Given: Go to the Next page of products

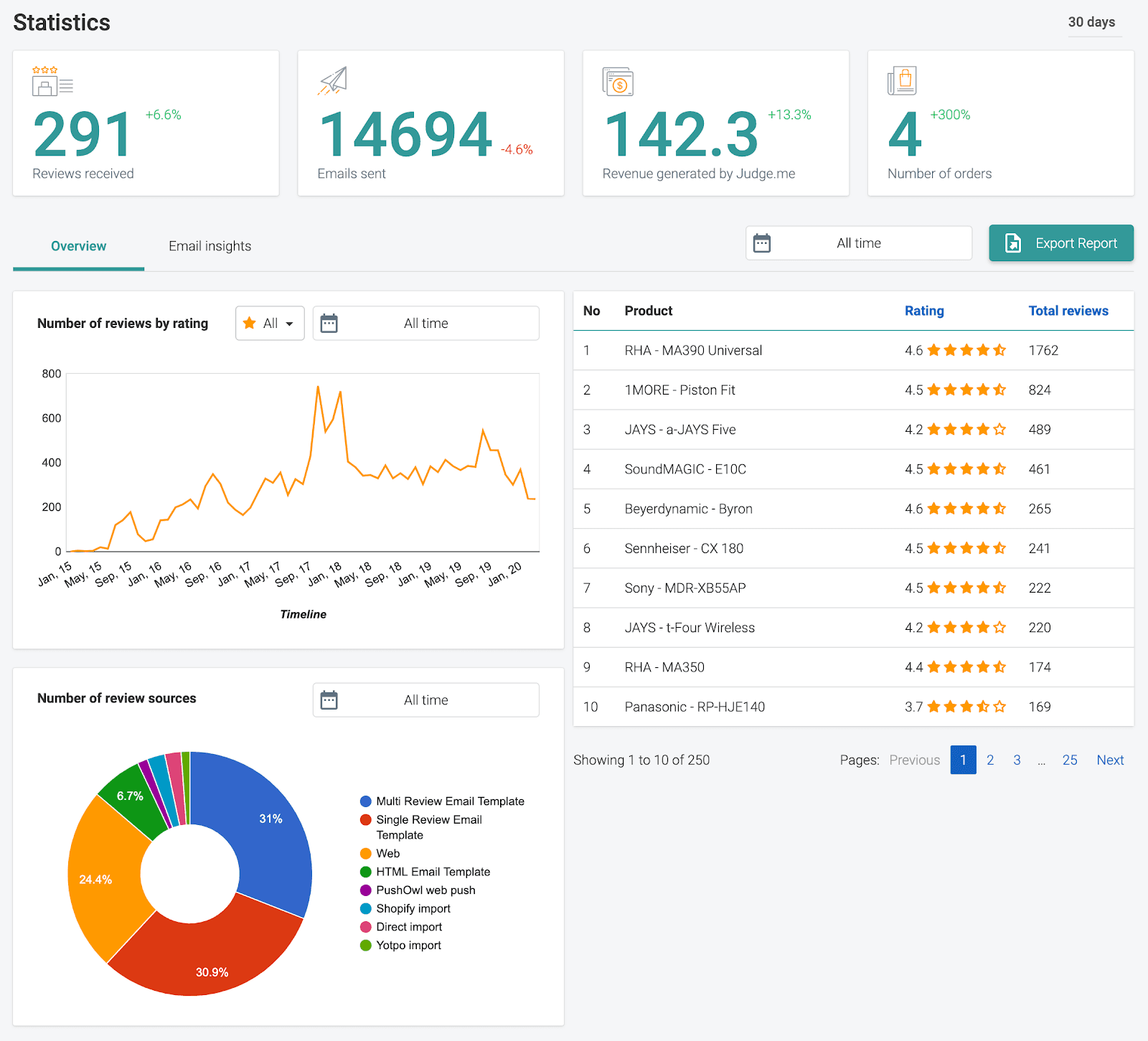Looking at the screenshot, I should point(1109,760).
